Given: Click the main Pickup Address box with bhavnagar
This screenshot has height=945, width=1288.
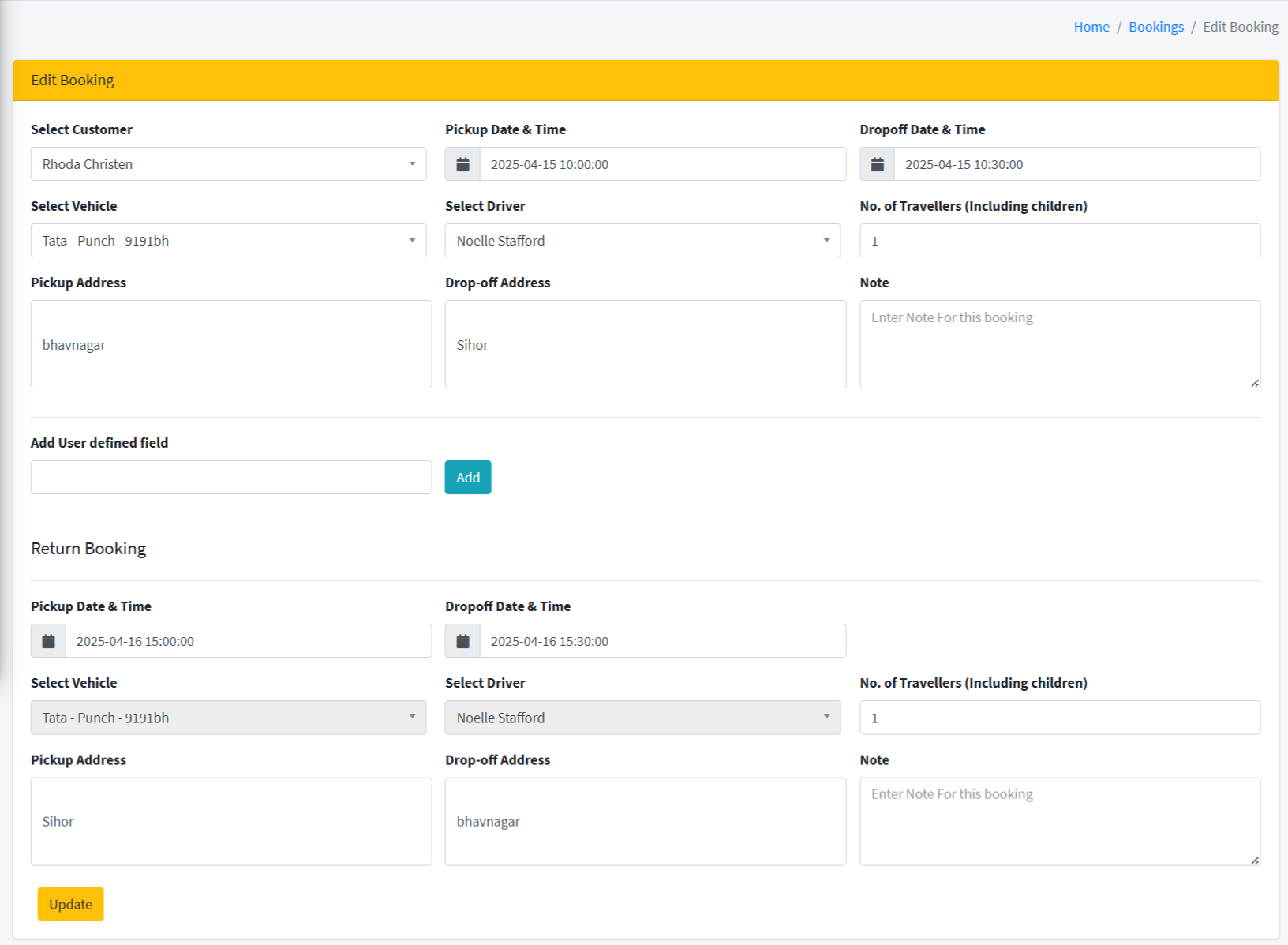Looking at the screenshot, I should pos(230,344).
